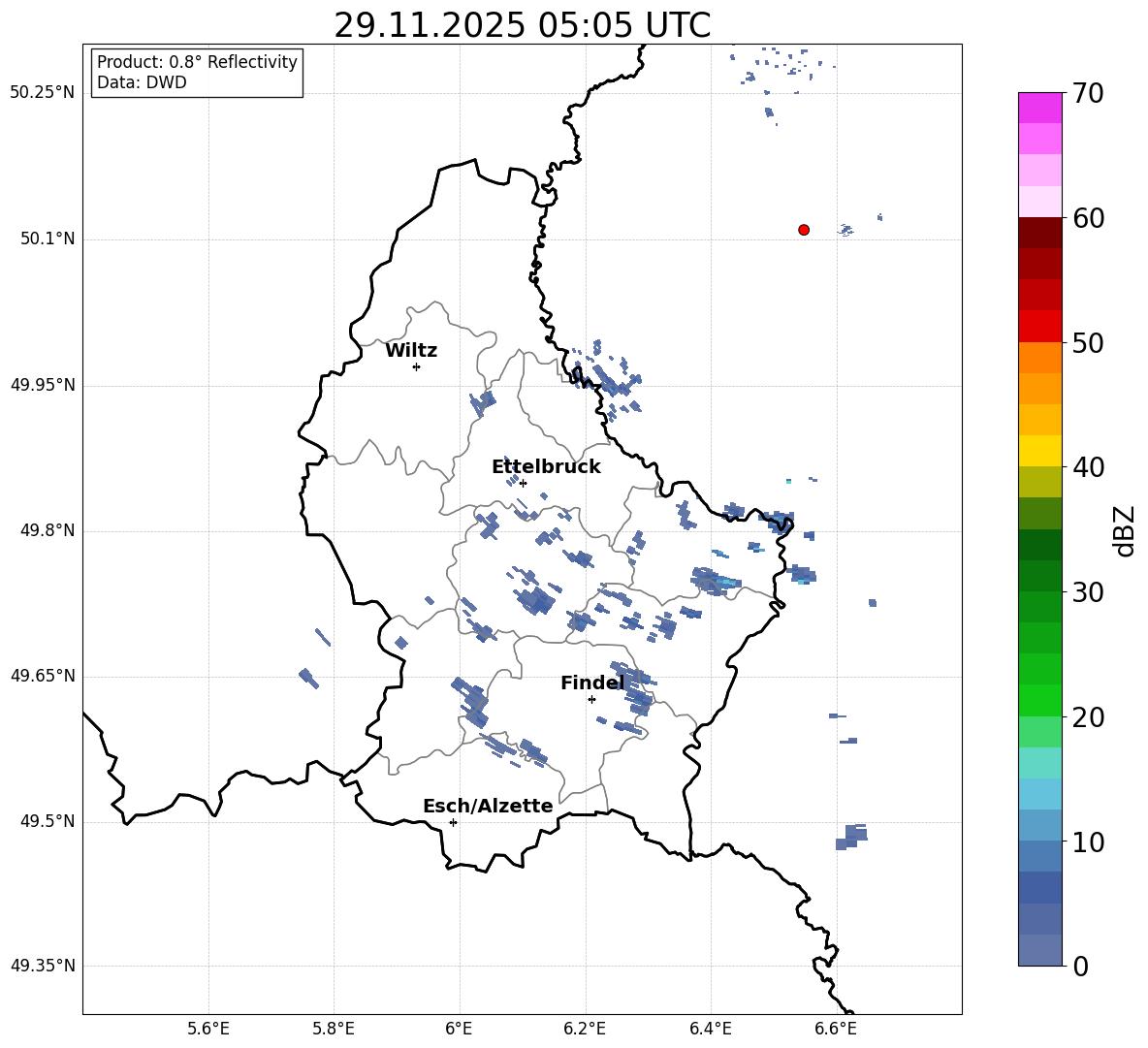Image resolution: width=1148 pixels, height=1048 pixels.
Task: Click the yellow colorbar swatch at 40
Action: coord(1040,451)
